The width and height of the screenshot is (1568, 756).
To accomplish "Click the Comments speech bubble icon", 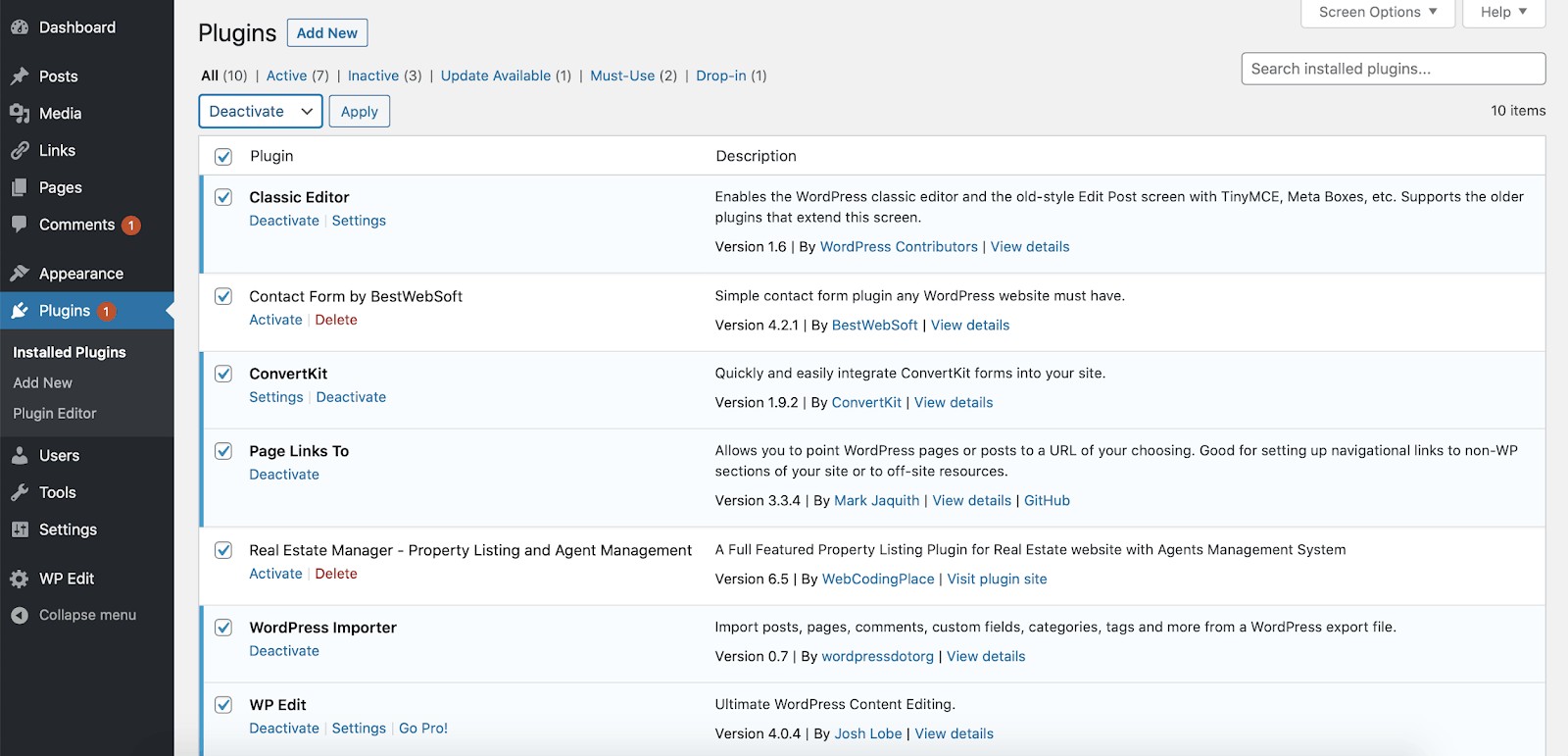I will pos(20,225).
